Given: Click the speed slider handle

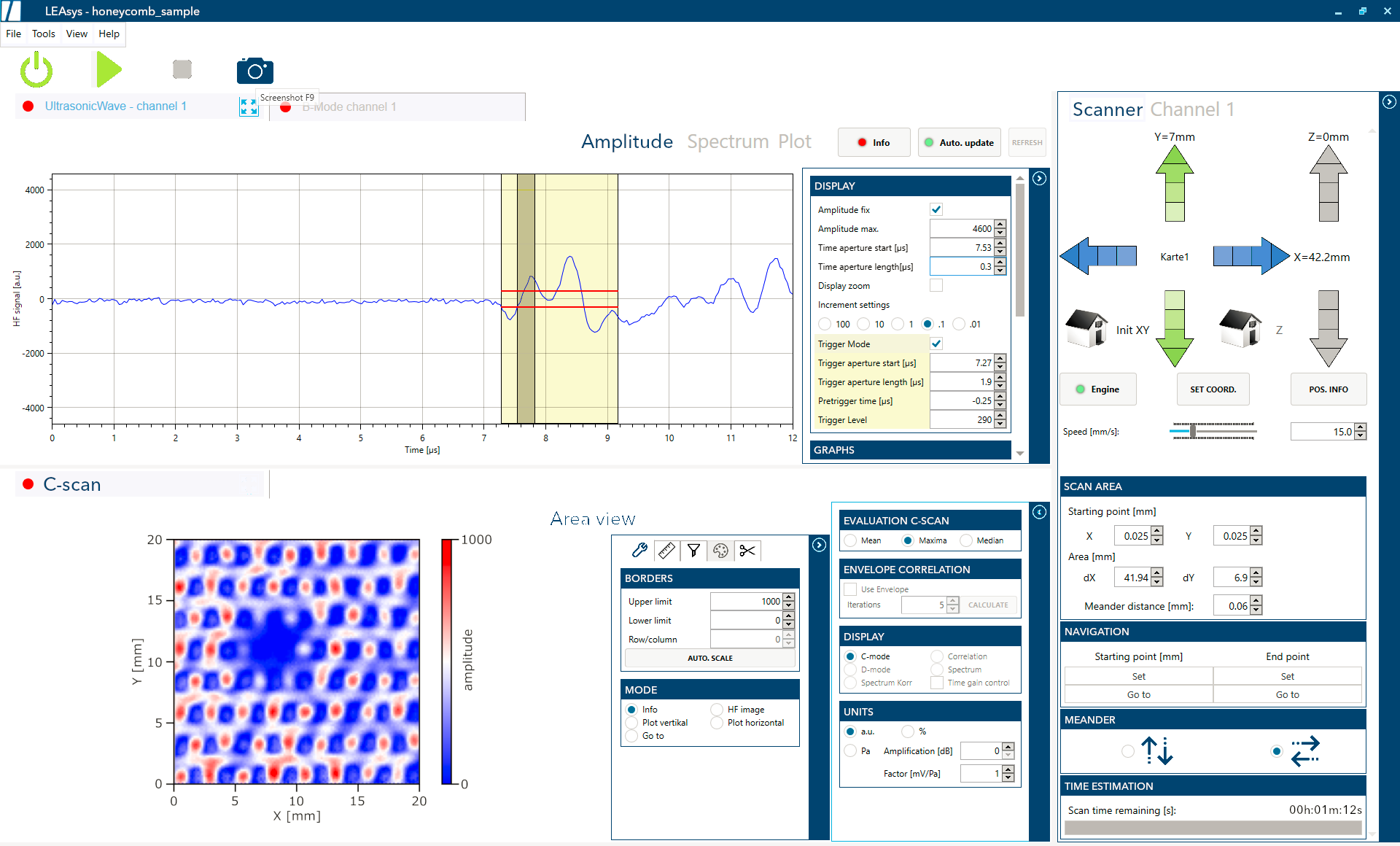Looking at the screenshot, I should [1193, 431].
